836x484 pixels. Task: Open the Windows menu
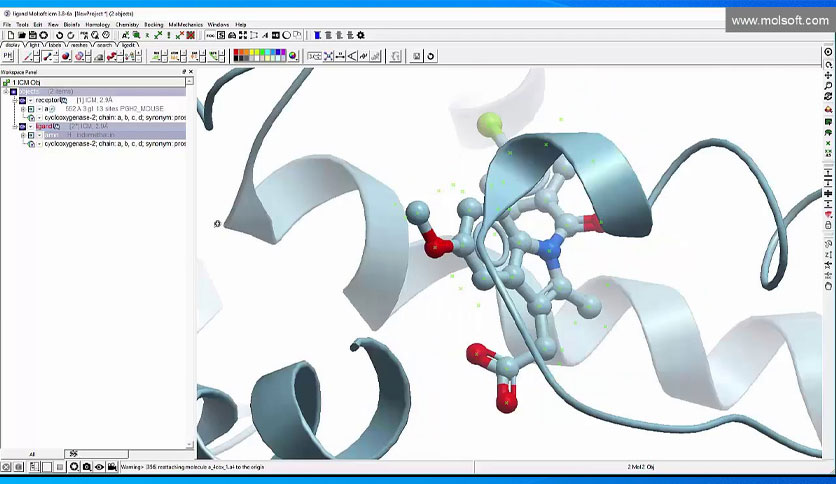coord(218,25)
